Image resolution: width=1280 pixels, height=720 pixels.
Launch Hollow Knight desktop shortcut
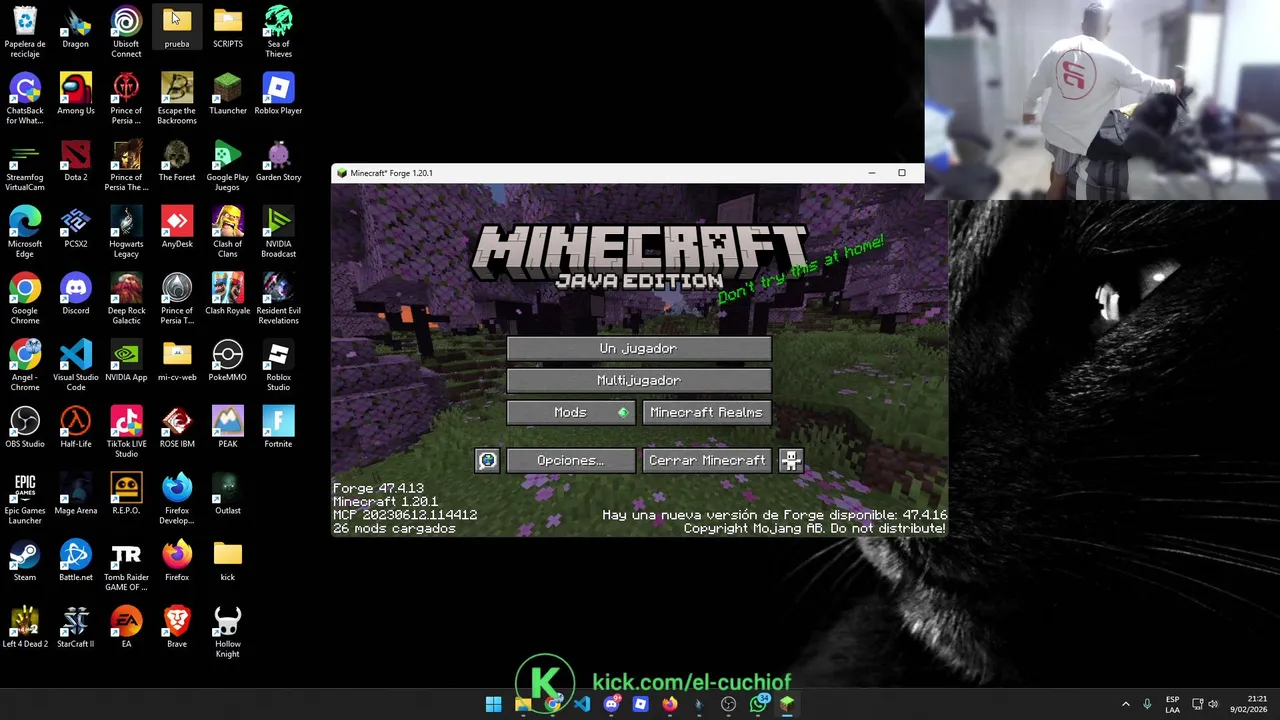(x=228, y=632)
